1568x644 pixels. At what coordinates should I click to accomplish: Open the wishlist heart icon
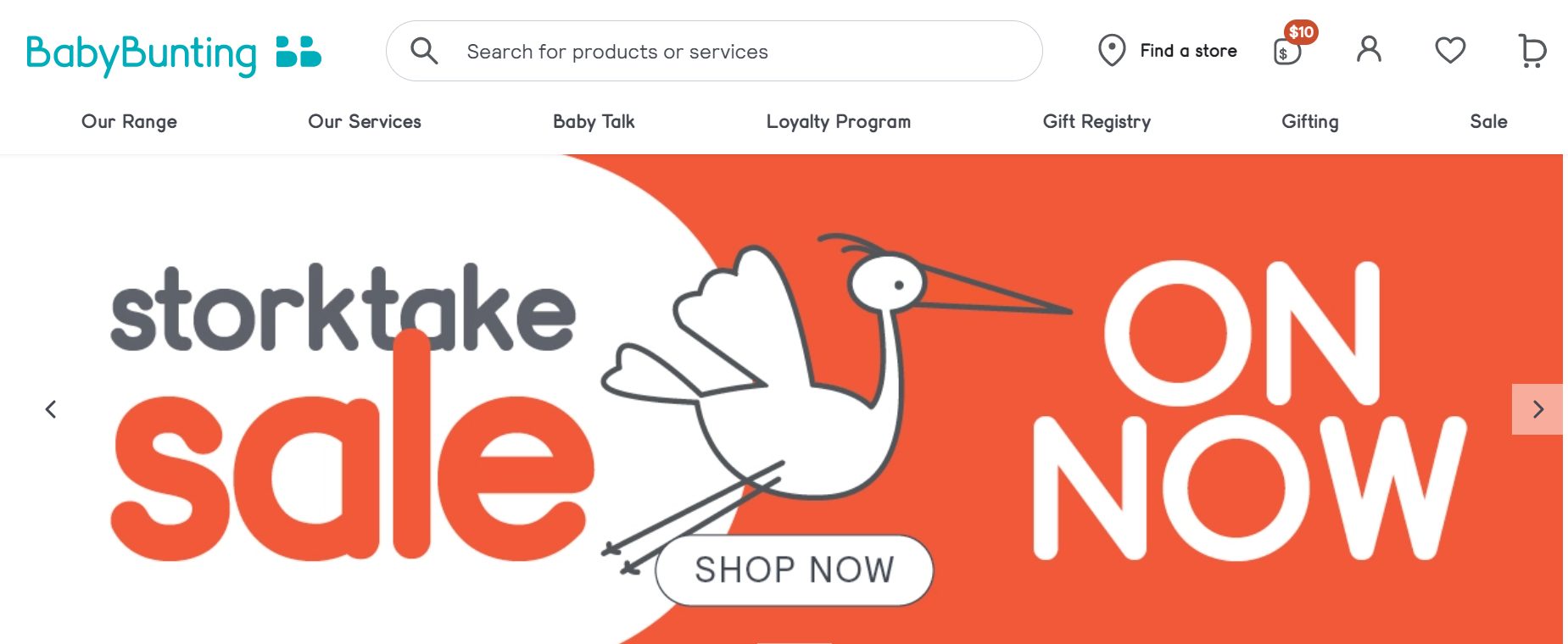click(1450, 50)
